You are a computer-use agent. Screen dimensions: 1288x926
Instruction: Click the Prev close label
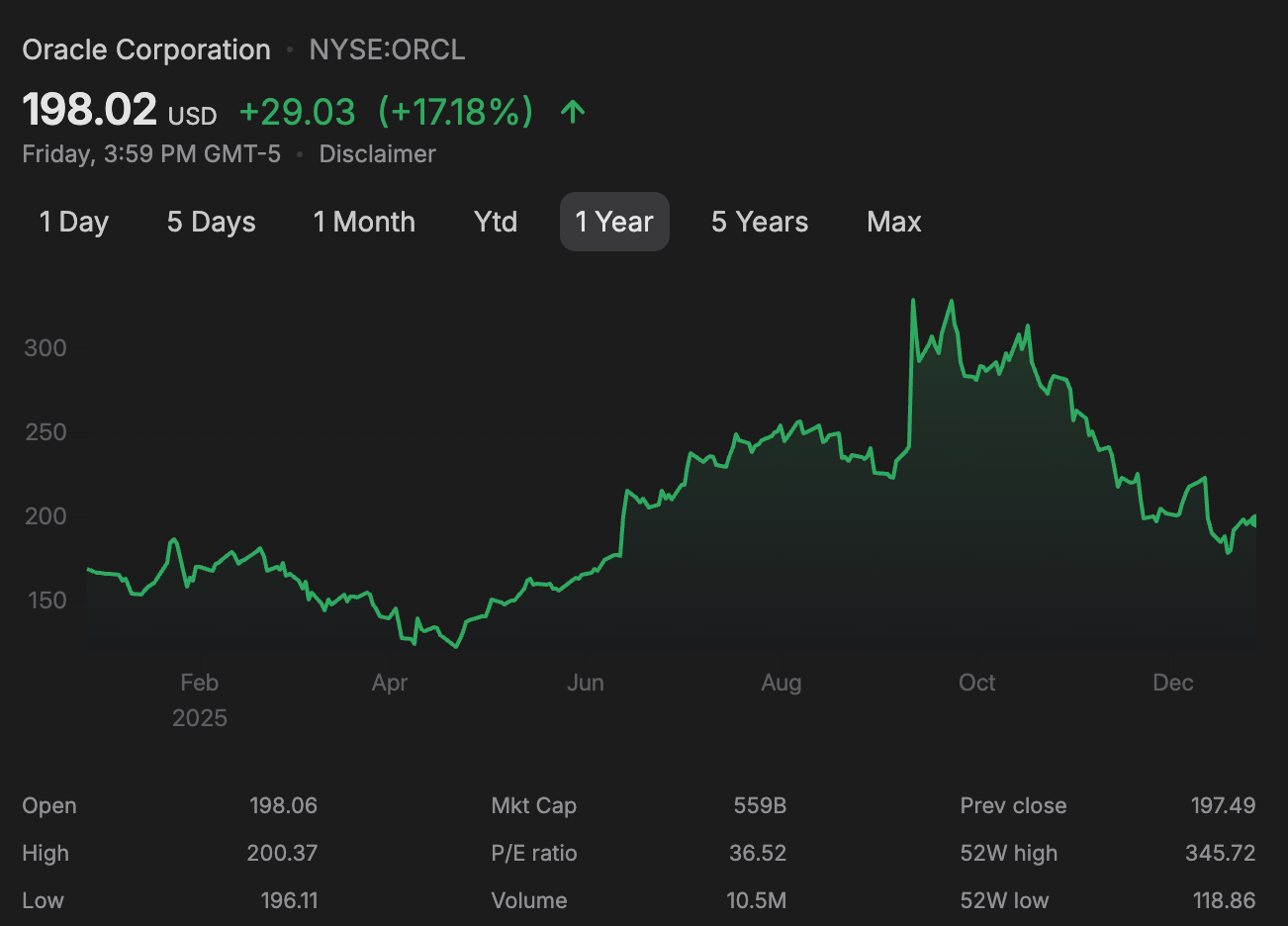tap(1013, 805)
